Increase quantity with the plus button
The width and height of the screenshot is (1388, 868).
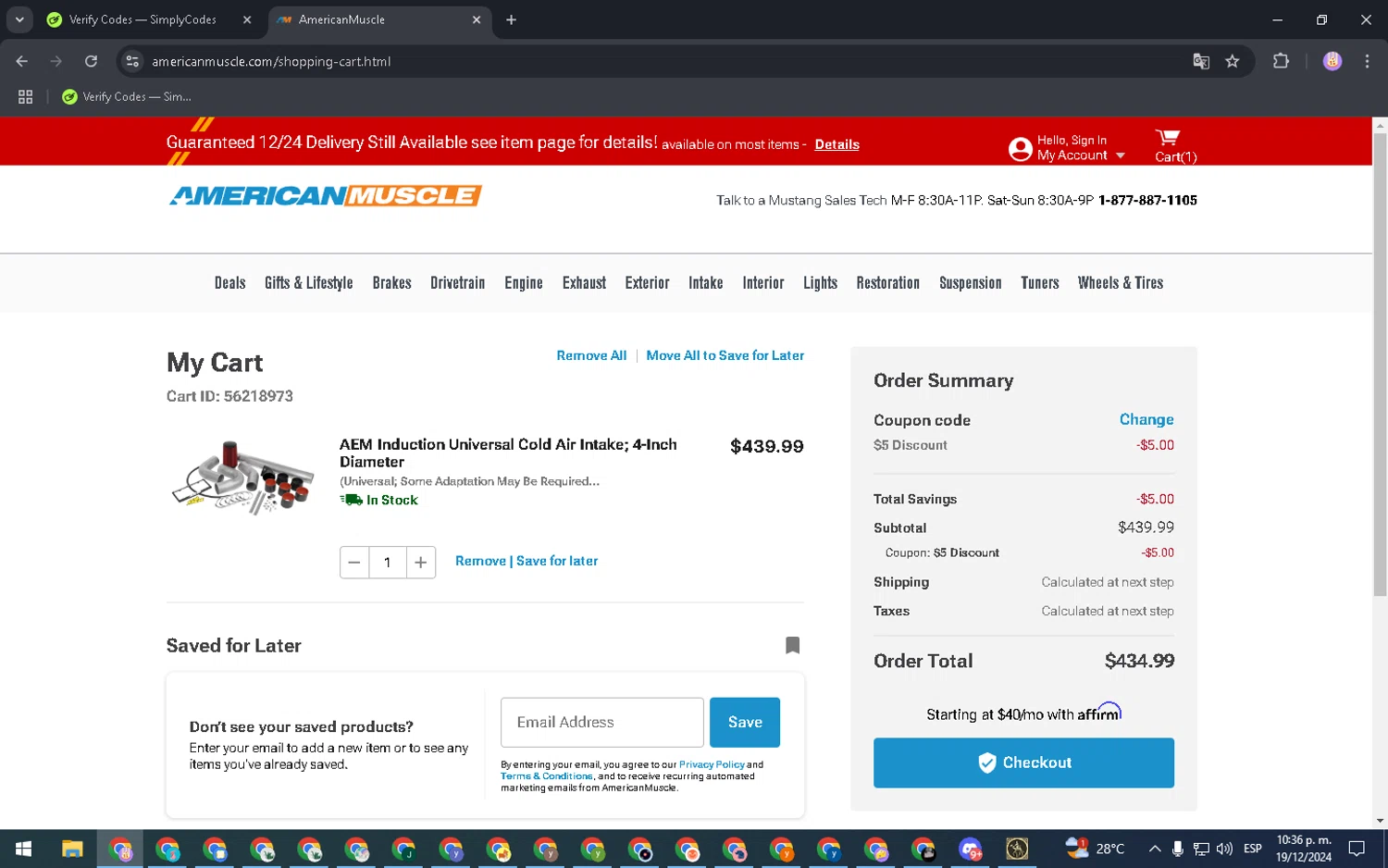point(420,562)
